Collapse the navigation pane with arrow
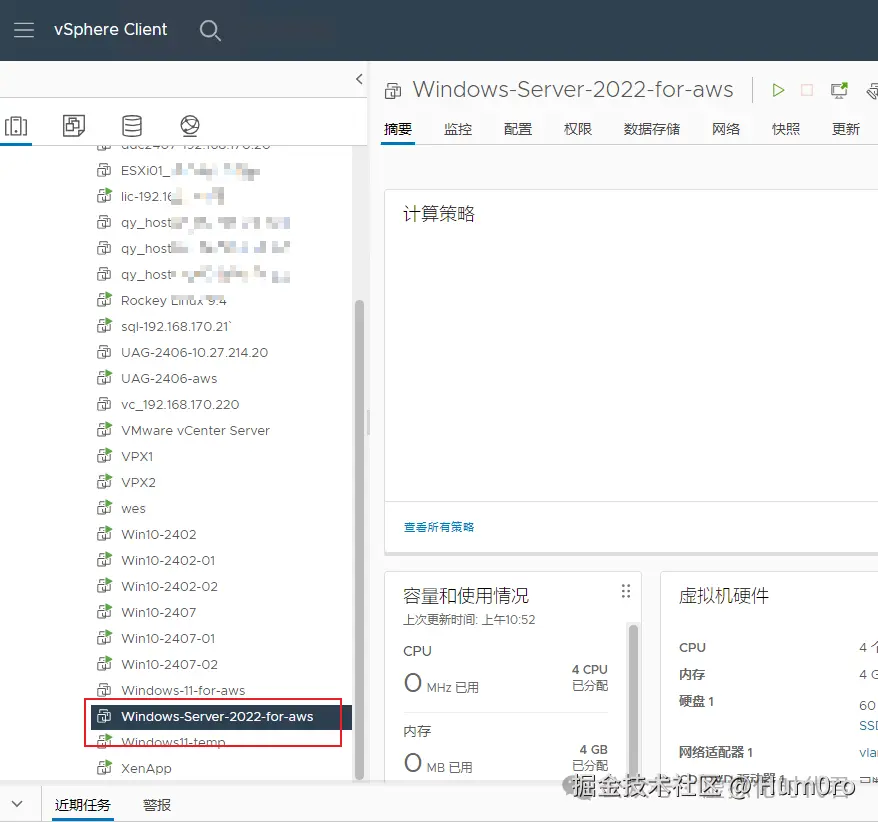Image resolution: width=878 pixels, height=822 pixels. point(359,79)
